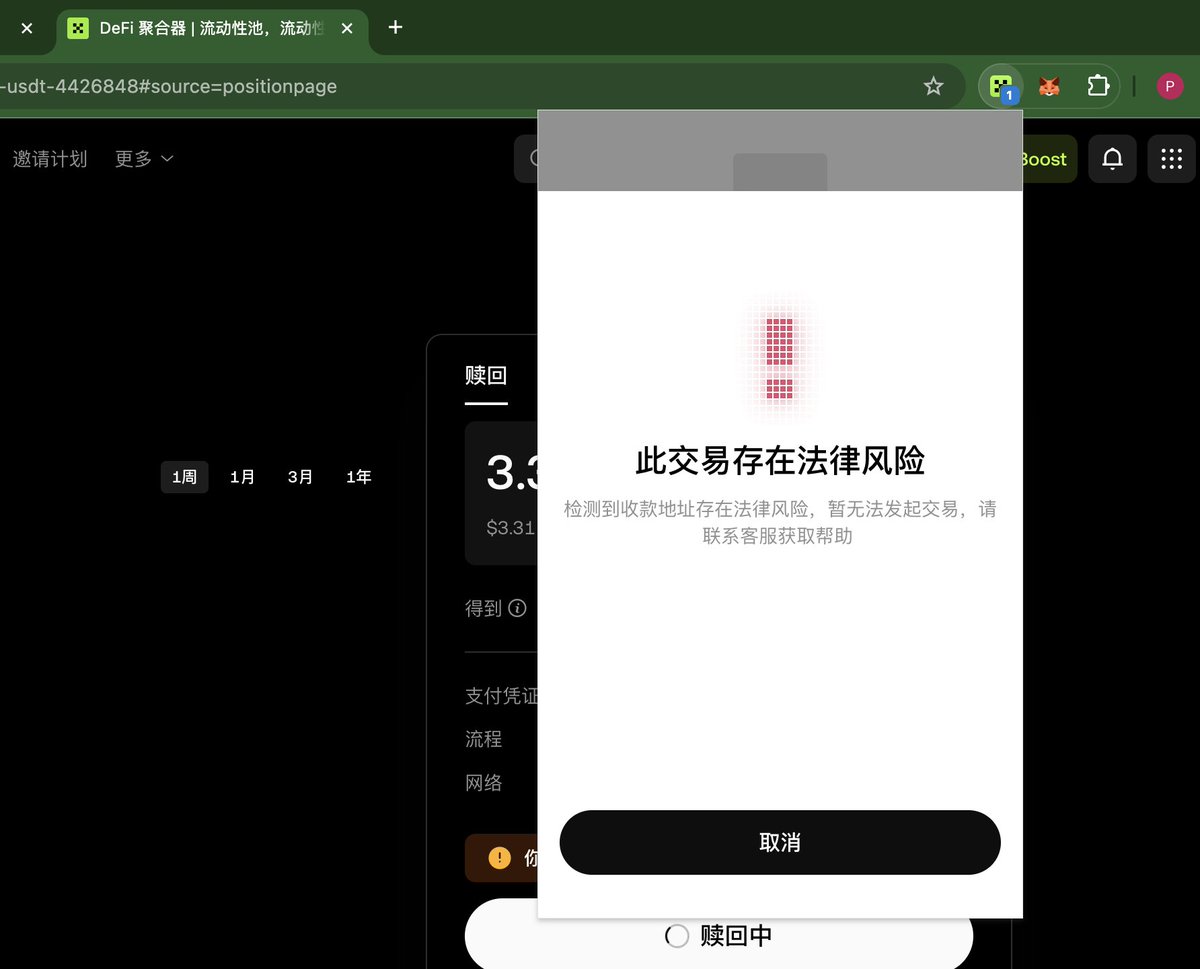Select the 1年 time range
This screenshot has height=969, width=1200.
pos(358,477)
